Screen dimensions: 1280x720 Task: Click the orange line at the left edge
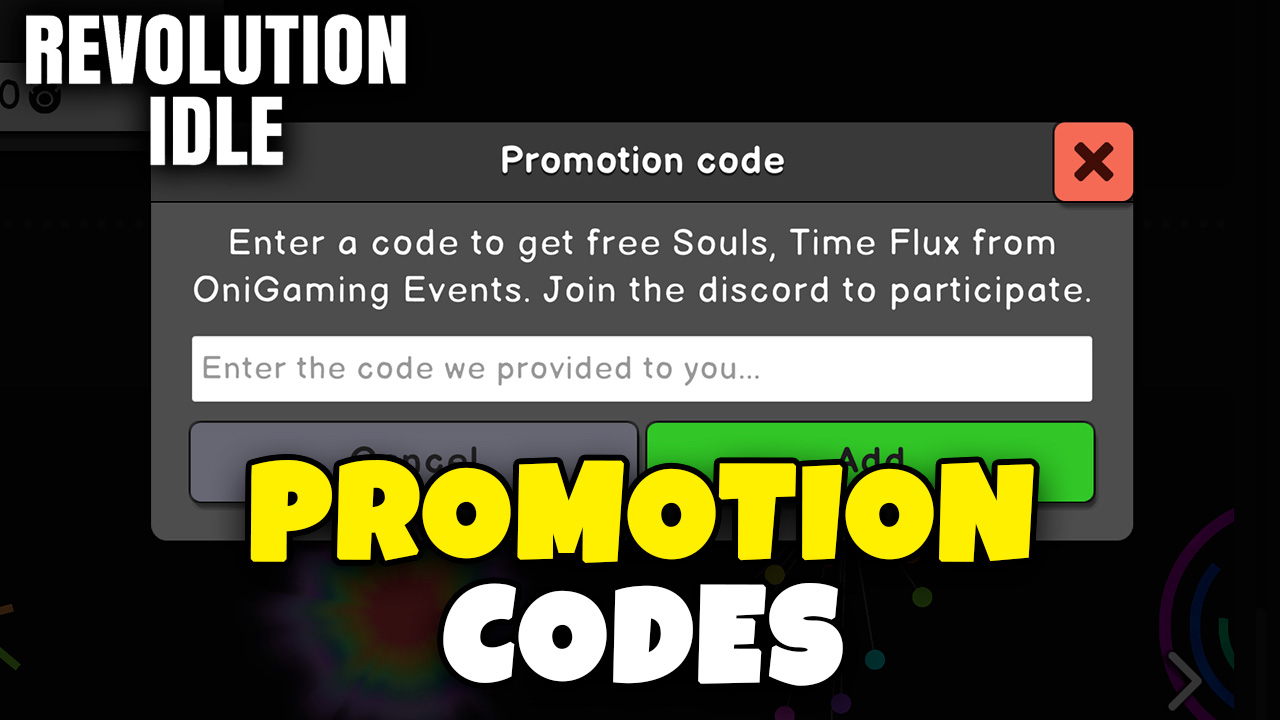pos(7,607)
